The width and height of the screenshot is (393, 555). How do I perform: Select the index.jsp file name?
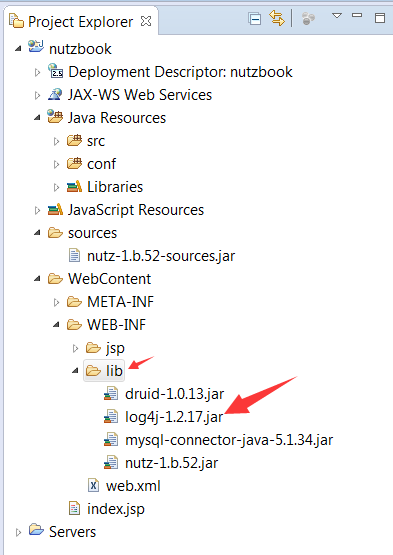(x=116, y=509)
